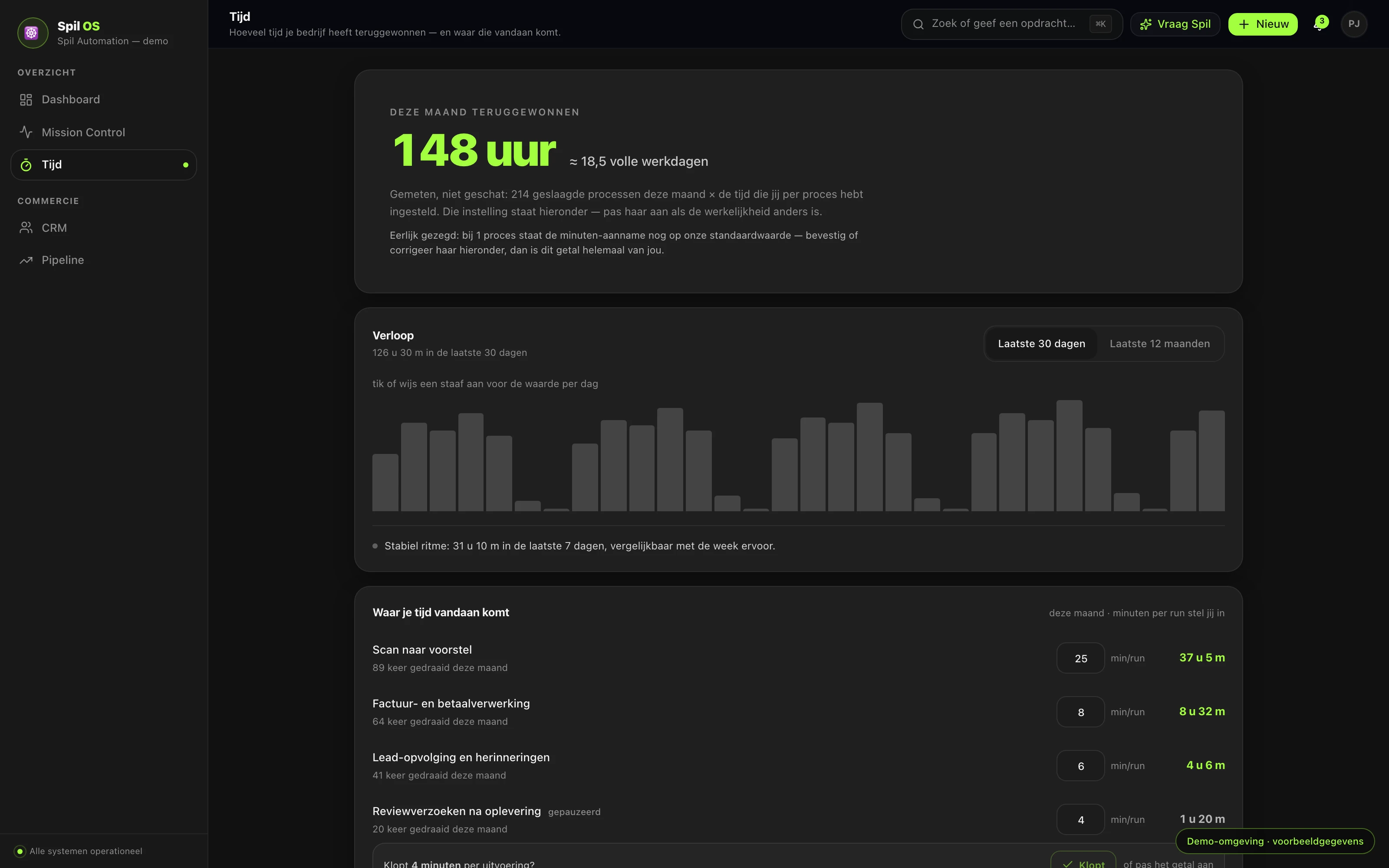Click the 'Lead-opvolging en herinneringen' row title
Screen dimensions: 1389x868
[x=461, y=758]
